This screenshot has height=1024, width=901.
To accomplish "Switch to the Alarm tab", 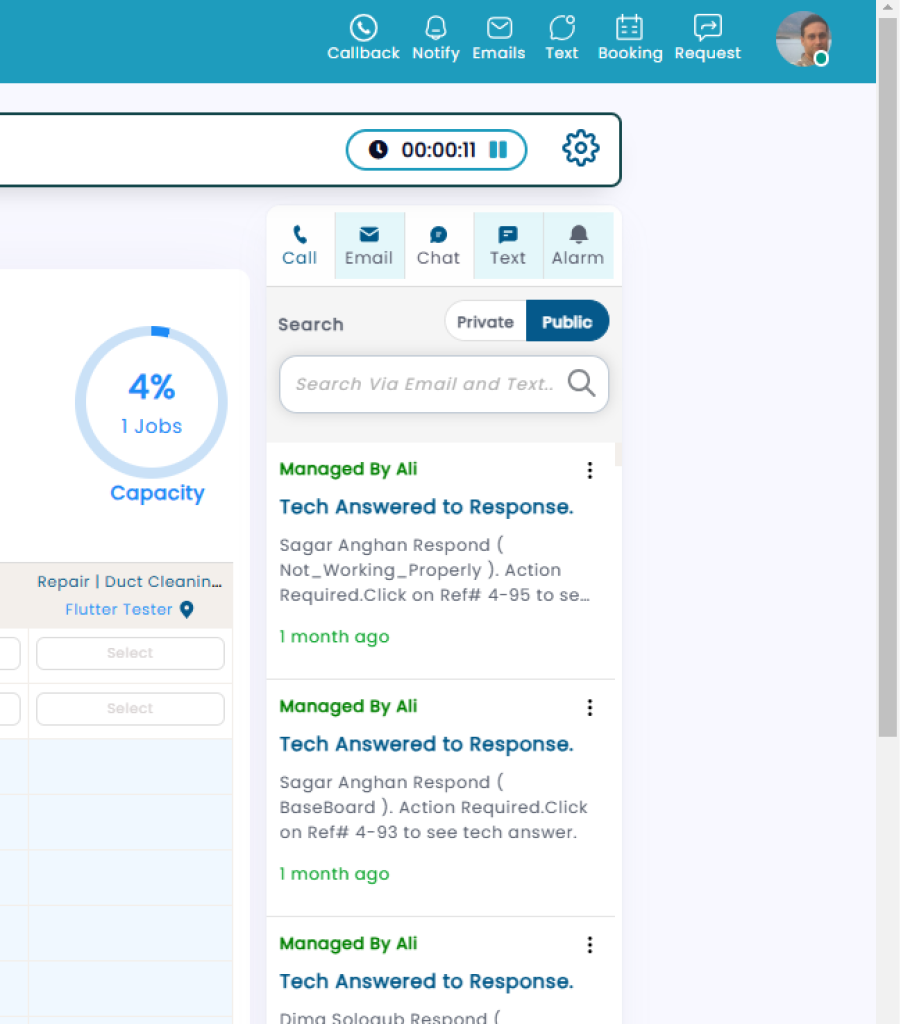I will [578, 246].
